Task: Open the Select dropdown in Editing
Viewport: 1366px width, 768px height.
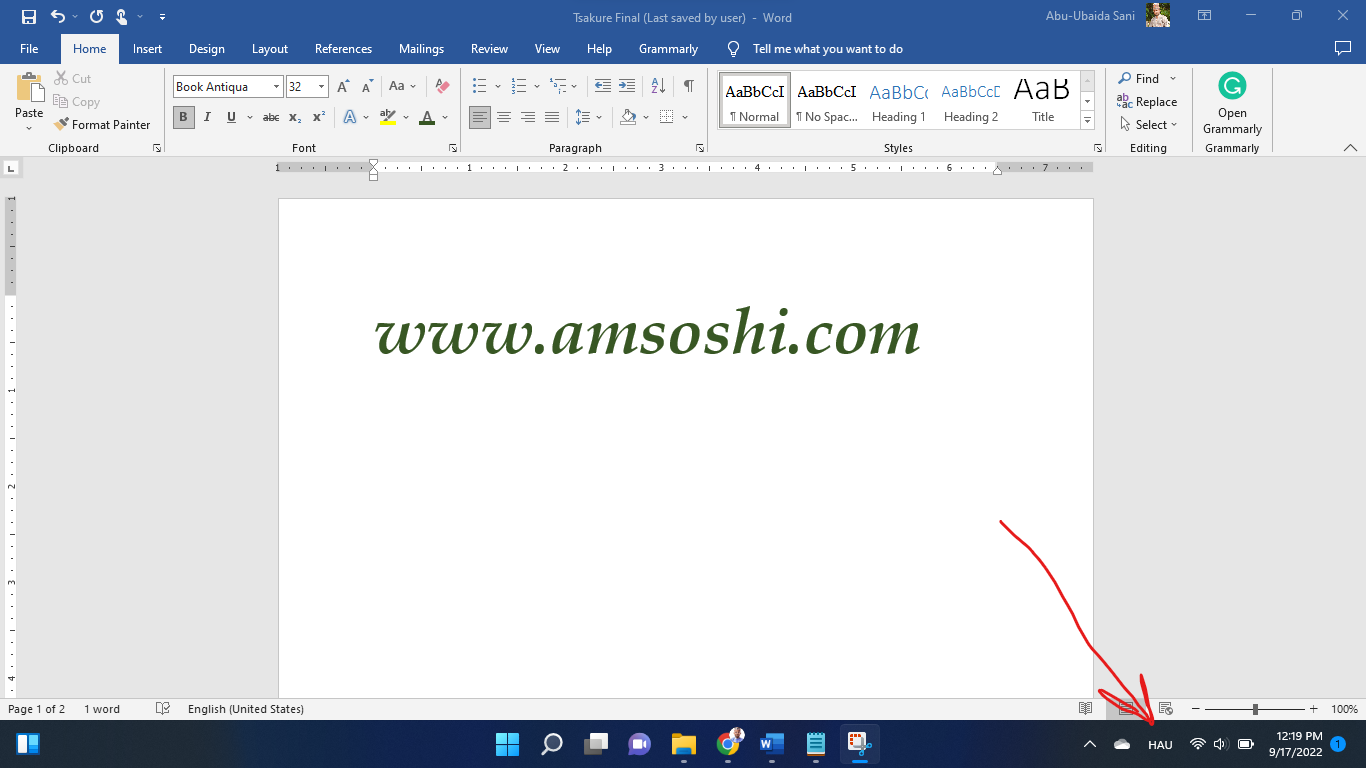Action: point(1148,125)
